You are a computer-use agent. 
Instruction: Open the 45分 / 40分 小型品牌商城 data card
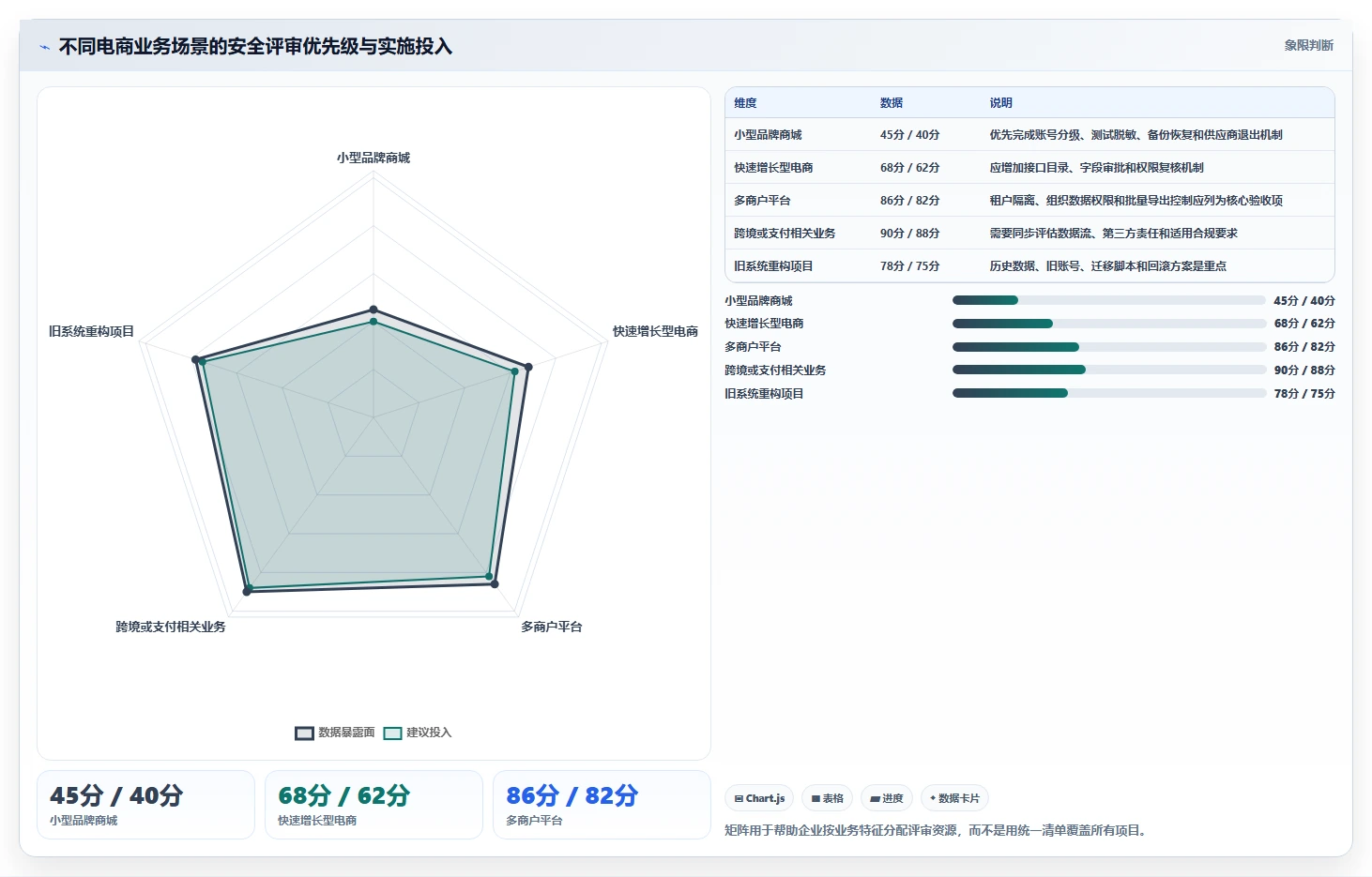pos(145,805)
